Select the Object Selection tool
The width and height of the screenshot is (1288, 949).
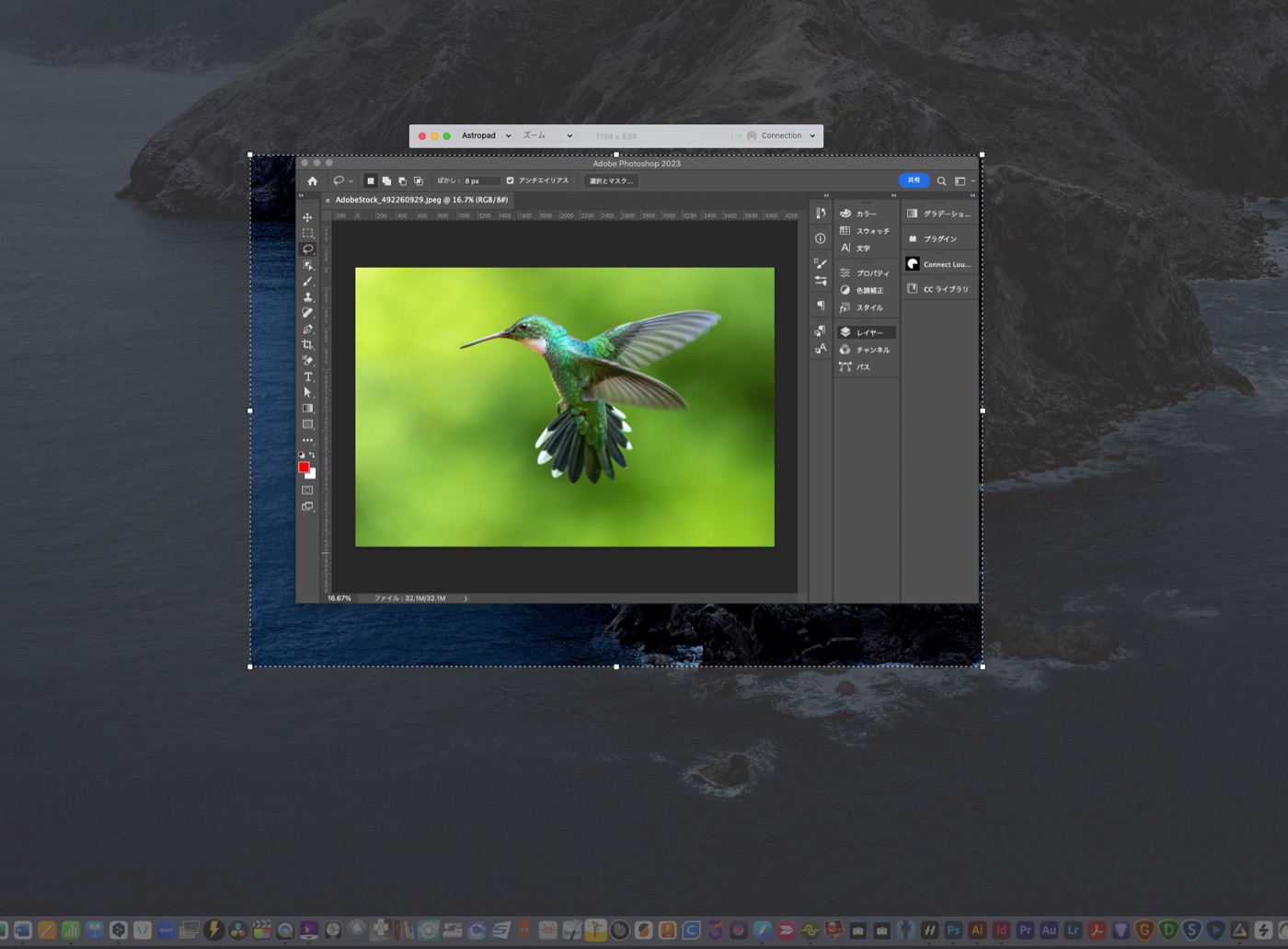[307, 265]
